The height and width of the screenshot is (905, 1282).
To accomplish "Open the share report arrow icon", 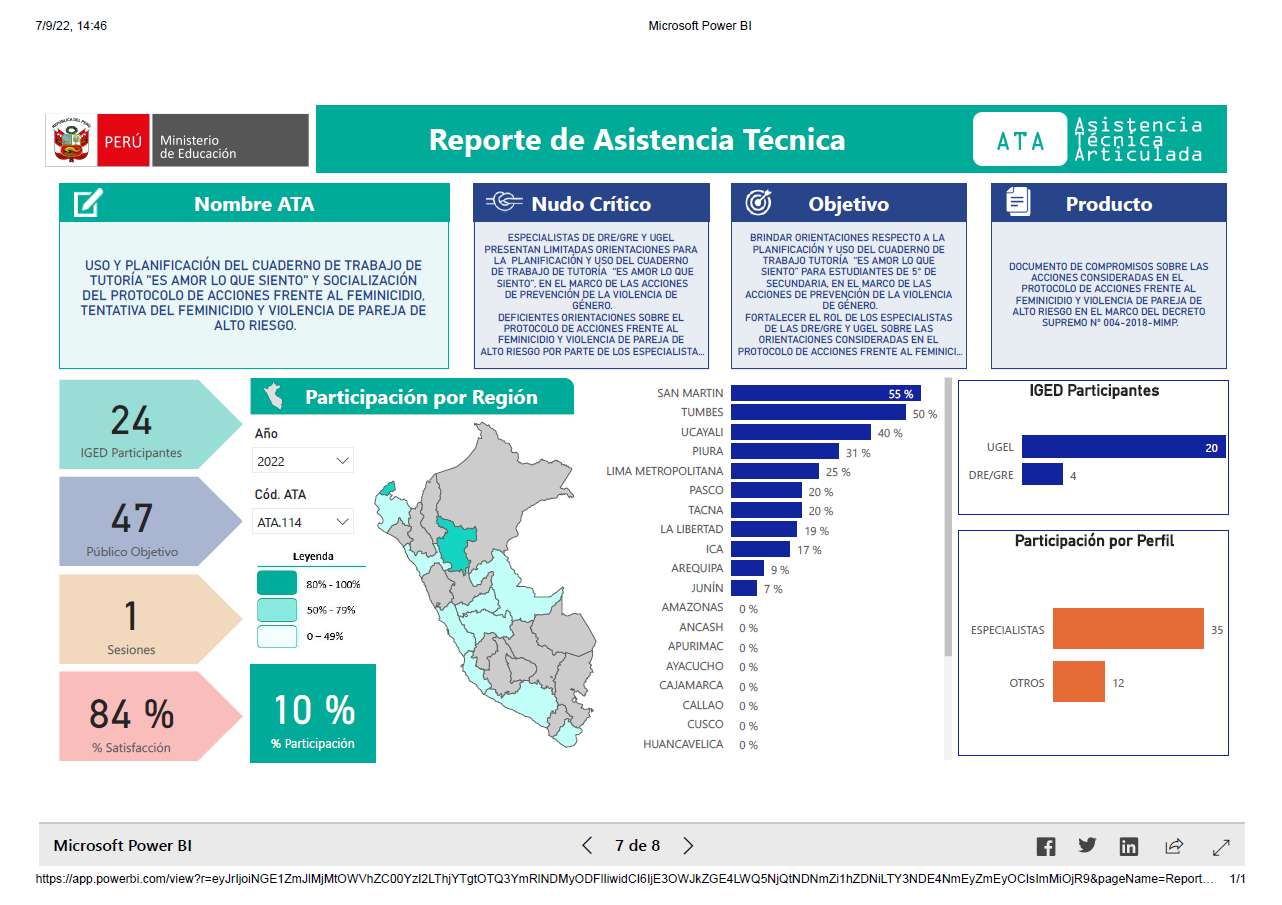I will click(x=1174, y=846).
